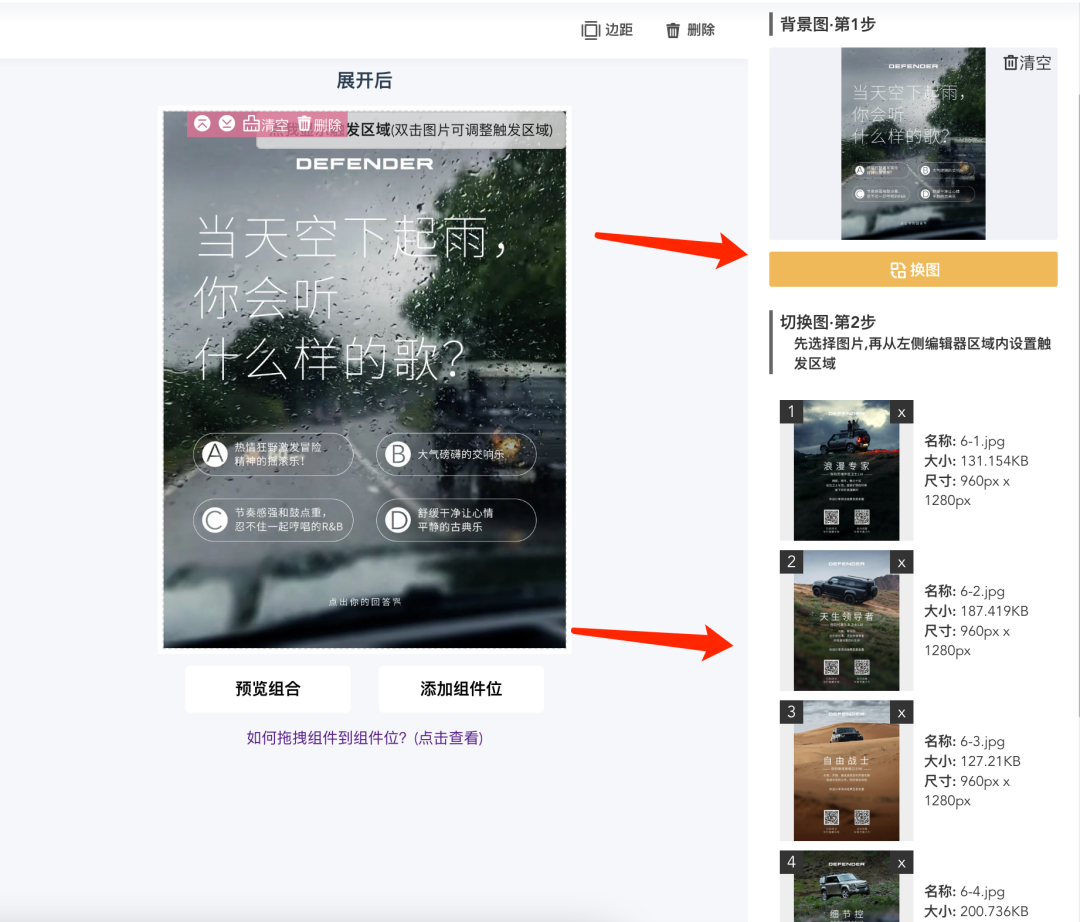This screenshot has width=1080, height=922.
Task: Click the 边距 margin icon
Action: [590, 30]
